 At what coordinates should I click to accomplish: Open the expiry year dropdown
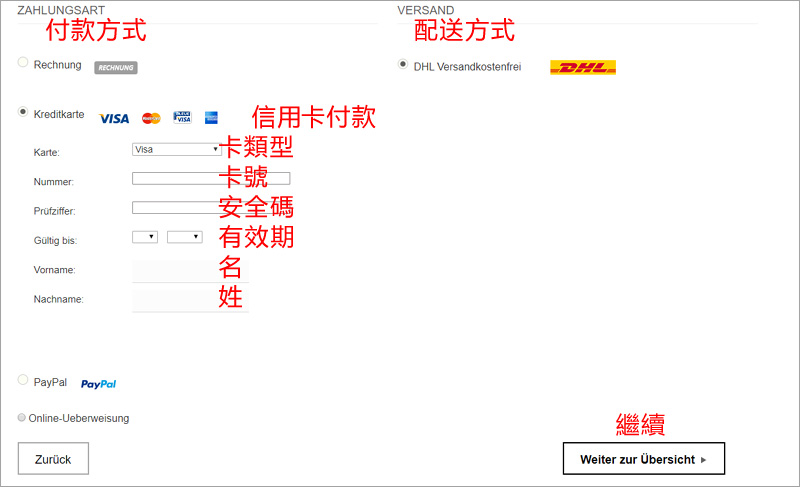point(185,237)
